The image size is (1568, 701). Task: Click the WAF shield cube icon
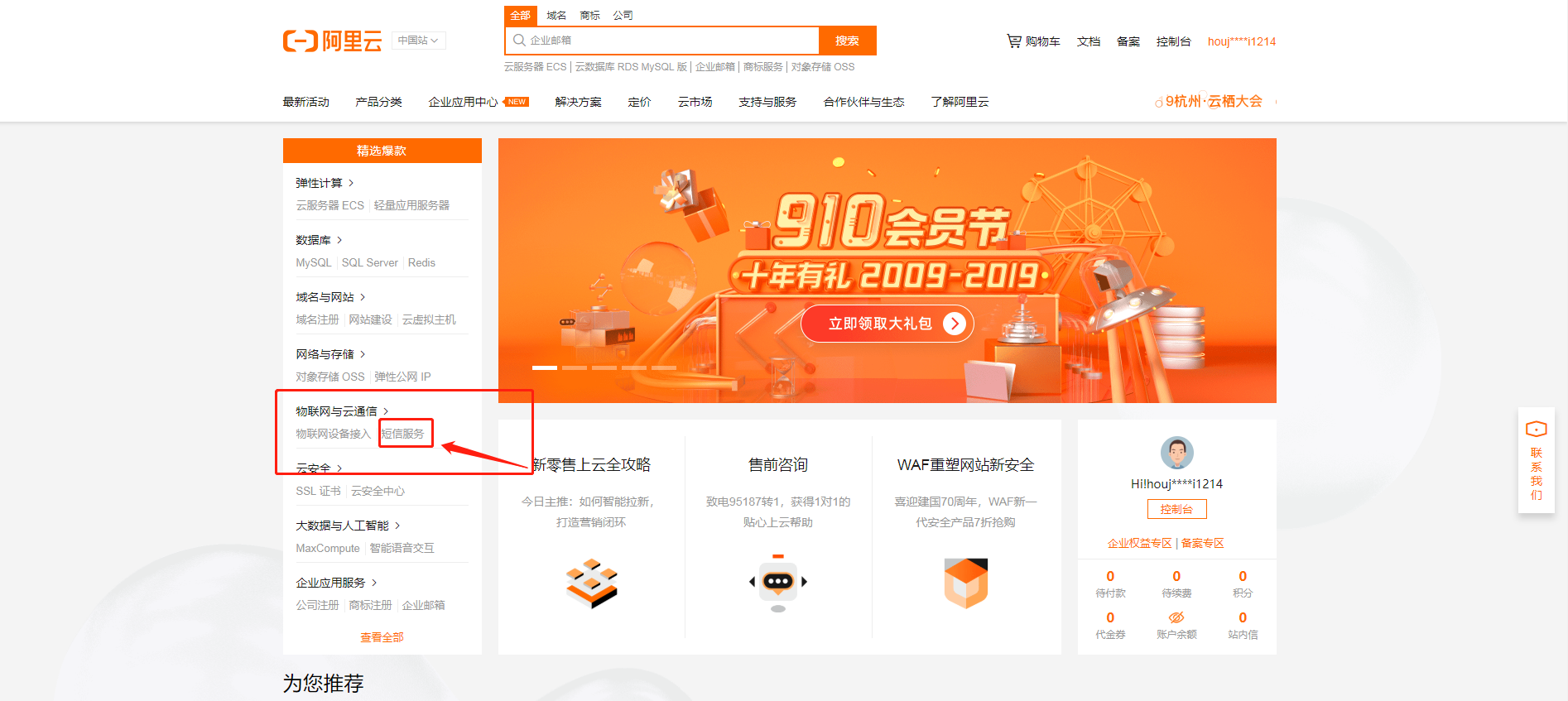[x=966, y=583]
